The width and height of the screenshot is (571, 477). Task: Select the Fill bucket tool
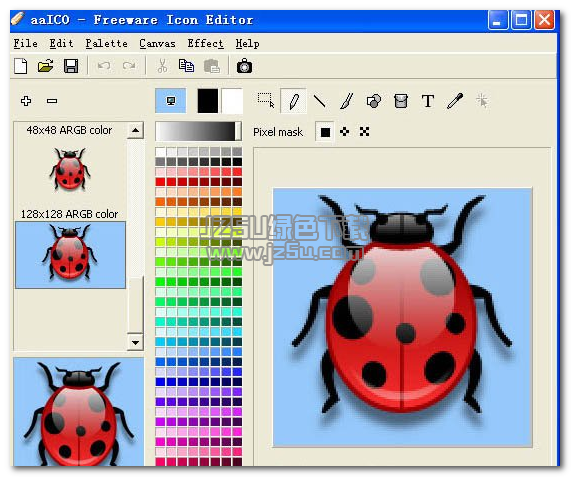click(401, 101)
